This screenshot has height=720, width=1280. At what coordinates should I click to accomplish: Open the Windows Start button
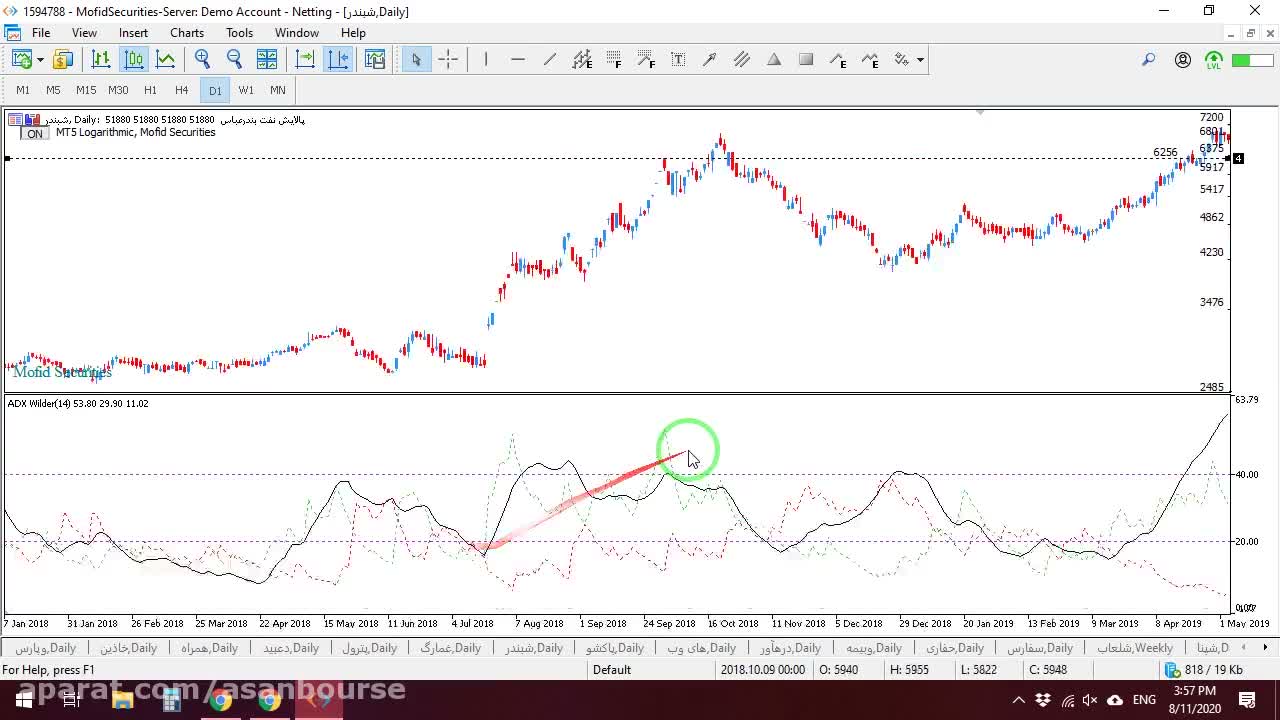pyautogui.click(x=24, y=699)
